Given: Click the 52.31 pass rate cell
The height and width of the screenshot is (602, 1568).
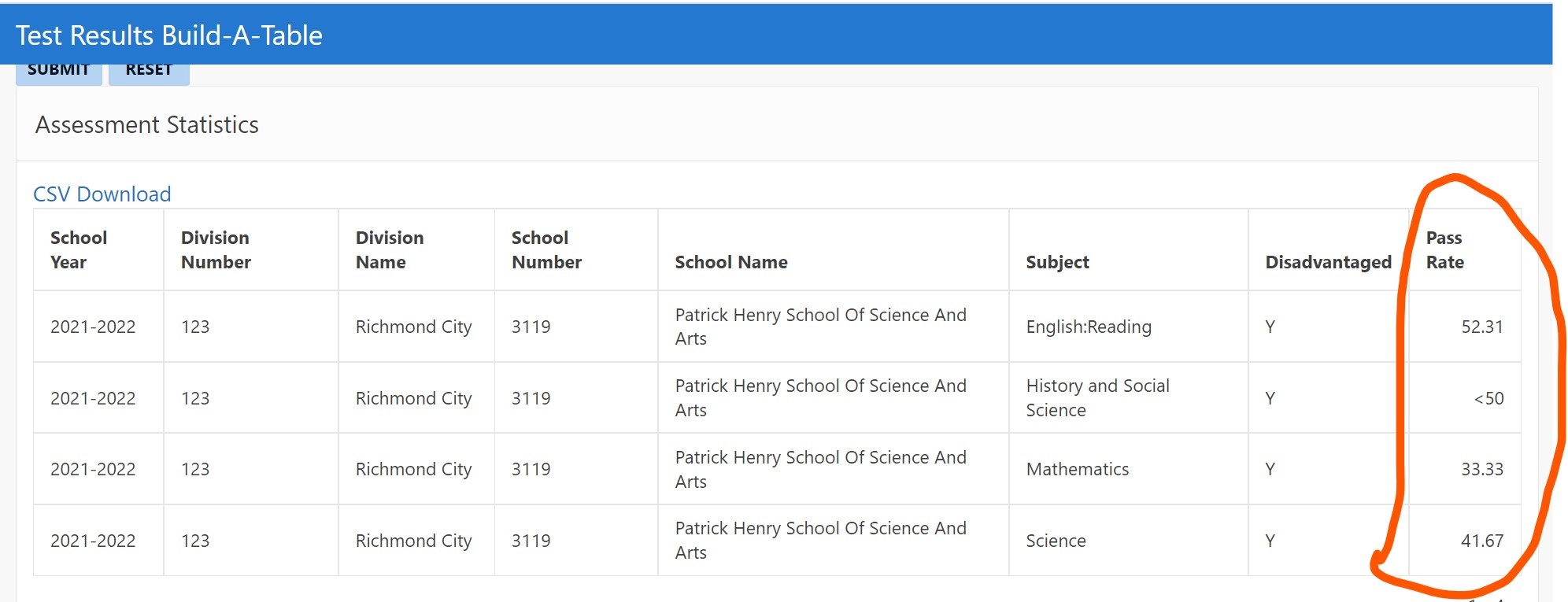Looking at the screenshot, I should [x=1481, y=327].
